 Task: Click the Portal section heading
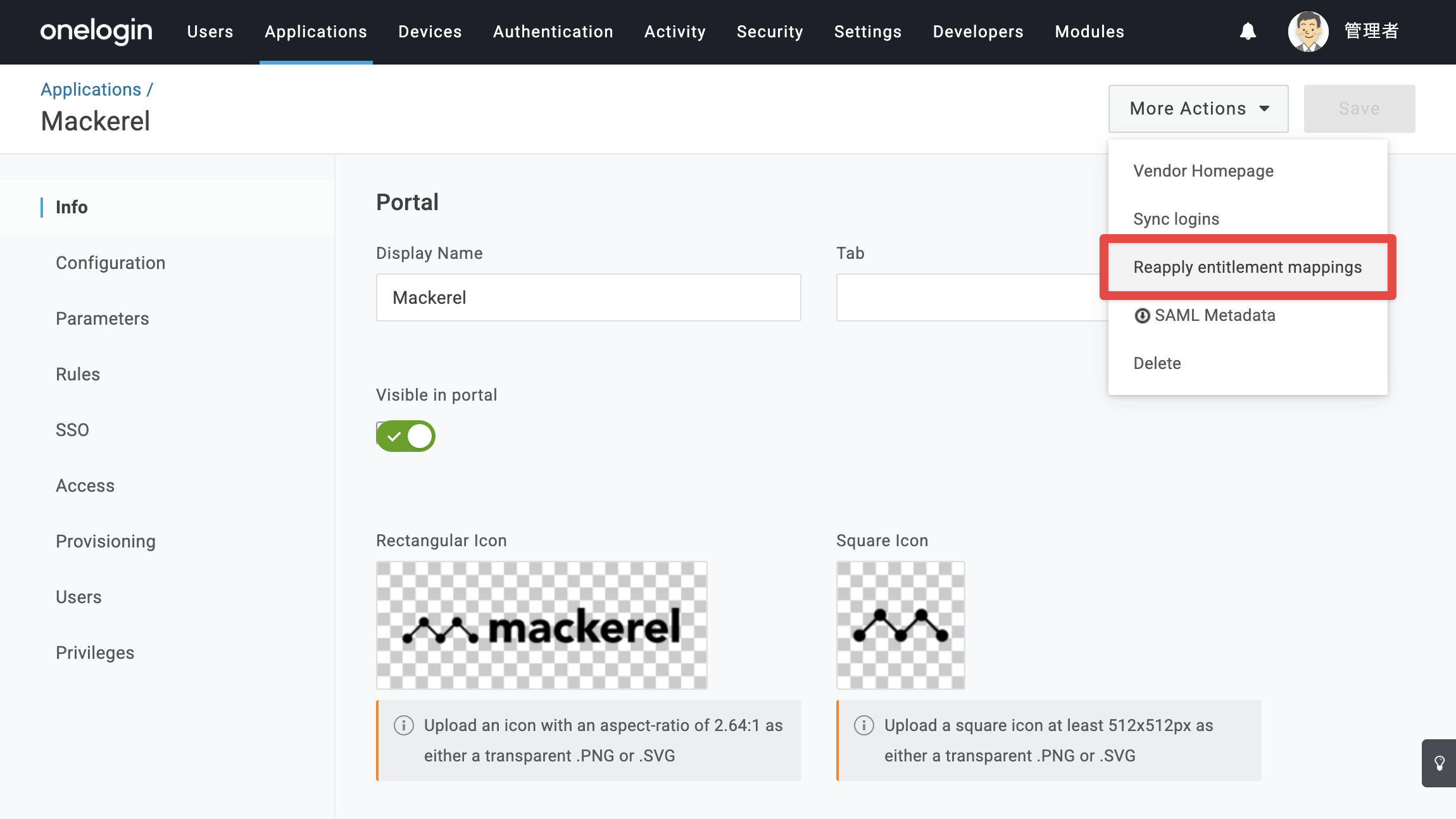(408, 203)
